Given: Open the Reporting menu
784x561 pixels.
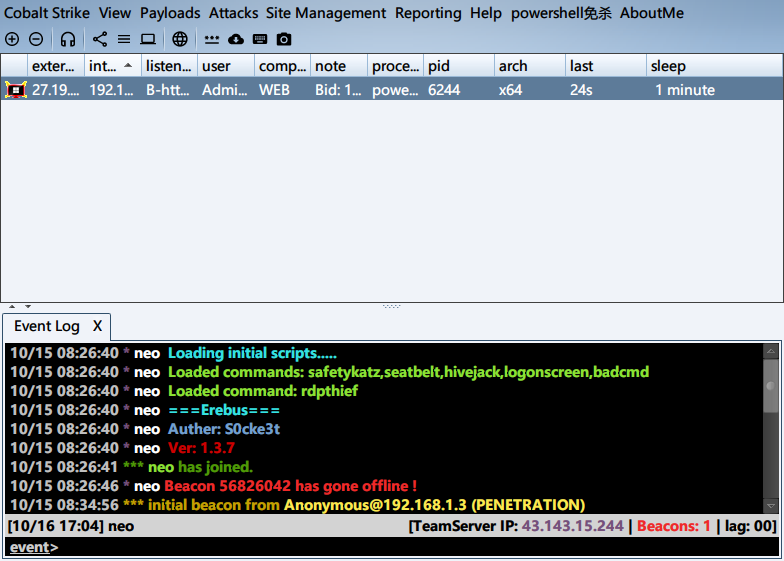Looking at the screenshot, I should pyautogui.click(x=428, y=13).
